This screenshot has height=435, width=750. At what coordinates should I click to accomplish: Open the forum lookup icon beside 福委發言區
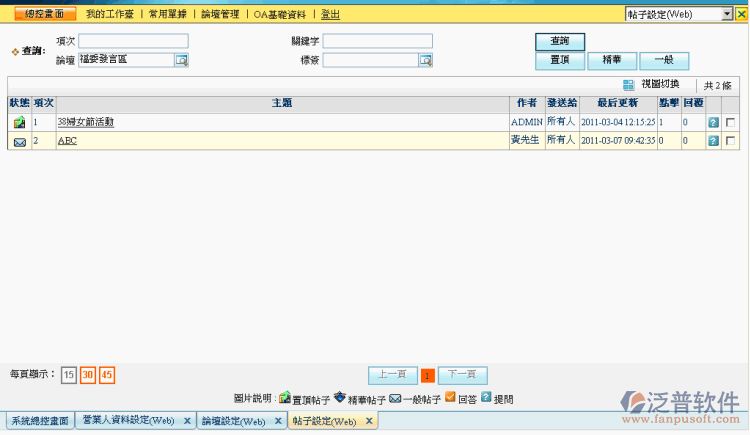[181, 60]
